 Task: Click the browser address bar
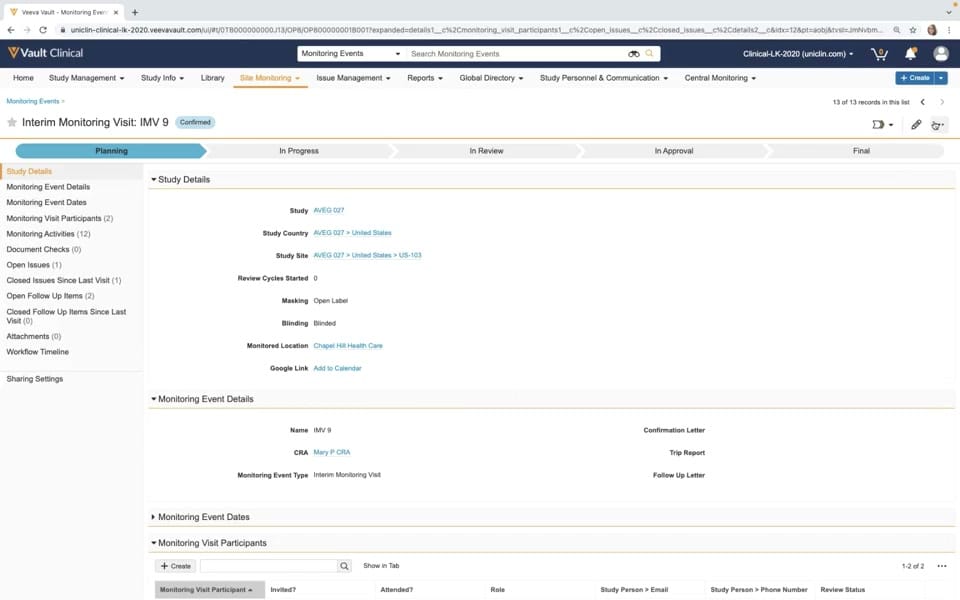click(476, 29)
